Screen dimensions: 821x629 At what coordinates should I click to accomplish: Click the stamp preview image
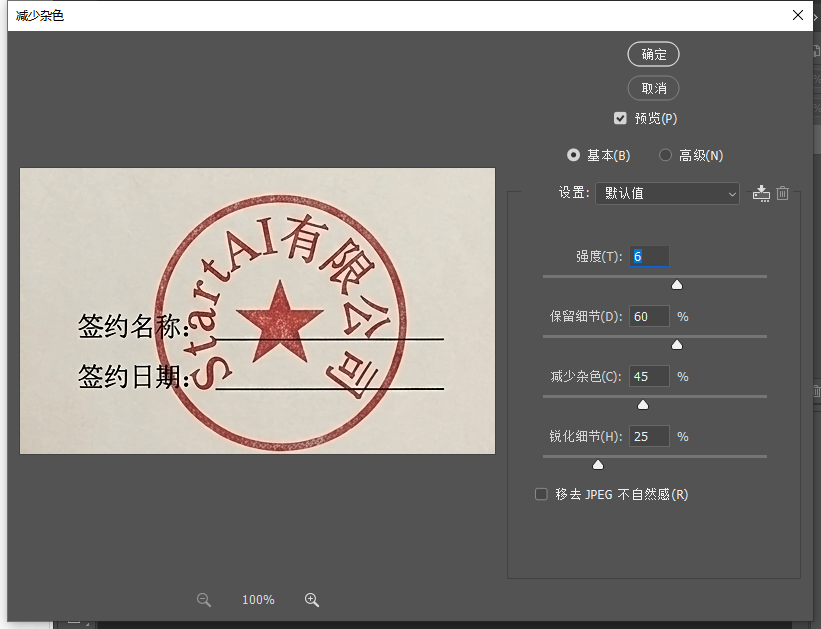257,311
